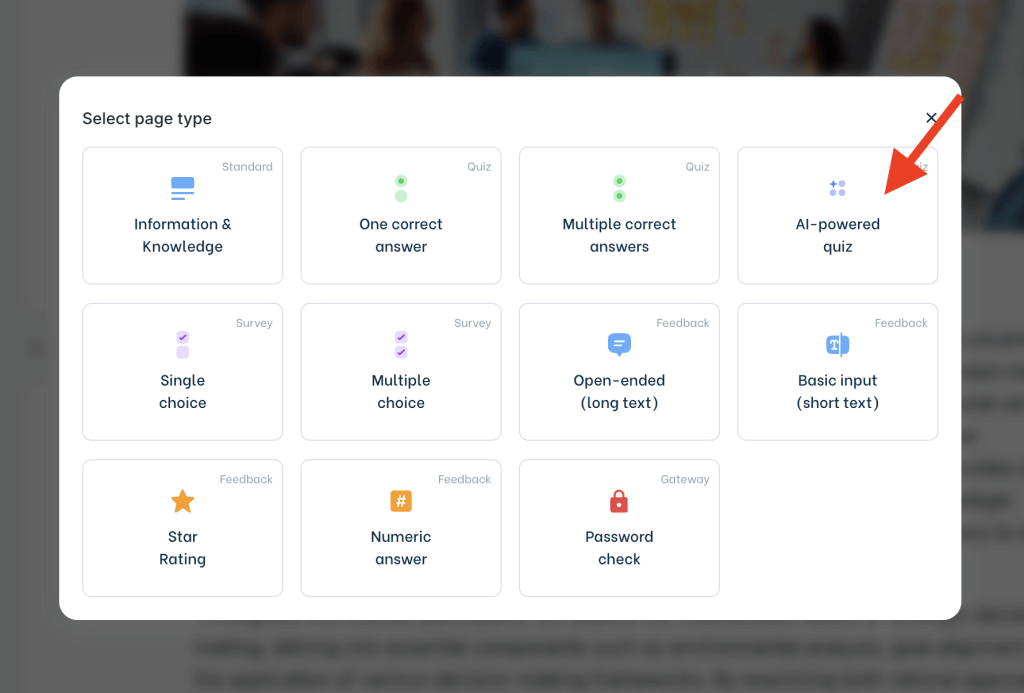The width and height of the screenshot is (1024, 693).
Task: Pick the Basic input text icon
Action: coord(837,345)
